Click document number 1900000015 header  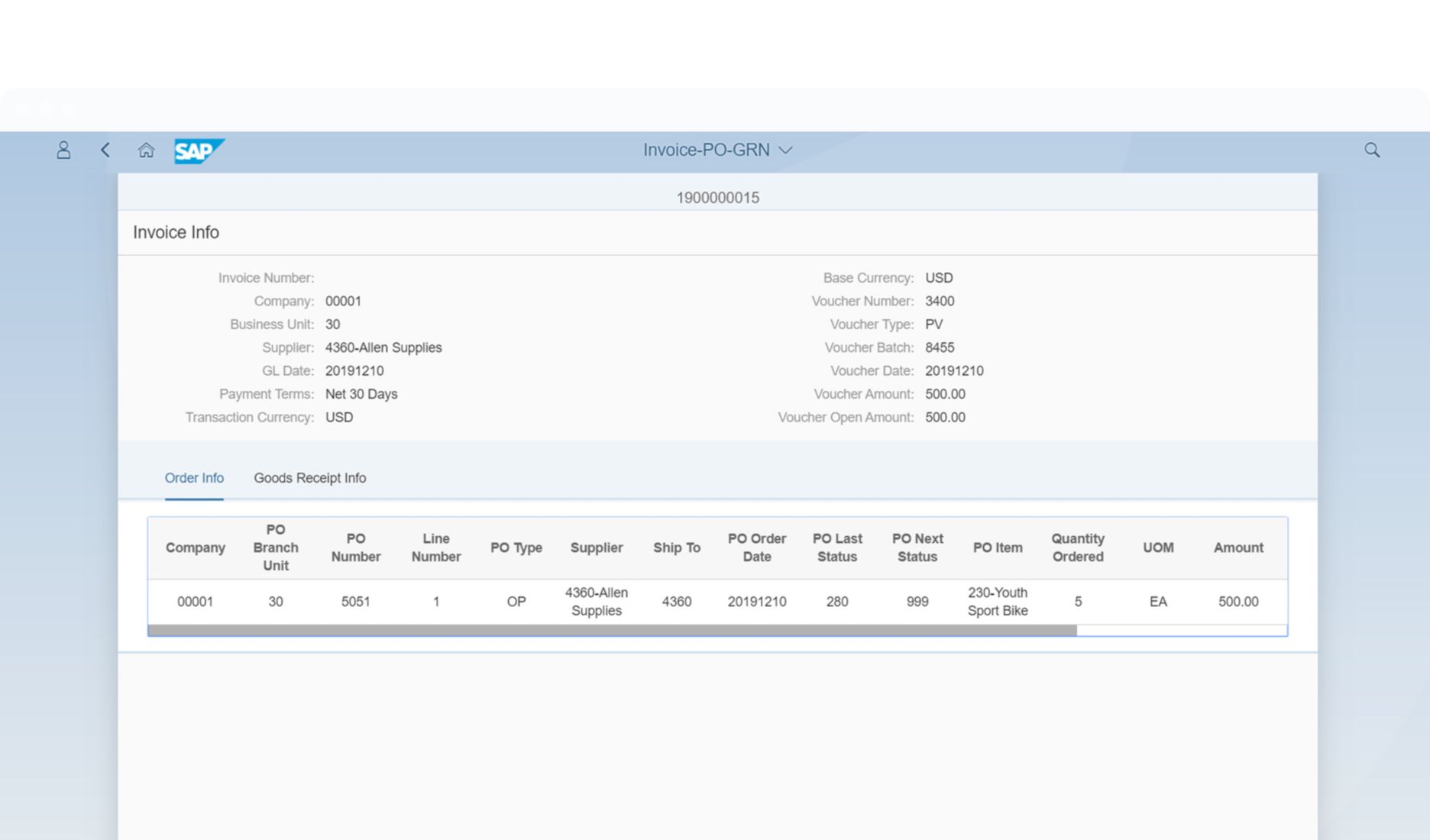pos(717,197)
